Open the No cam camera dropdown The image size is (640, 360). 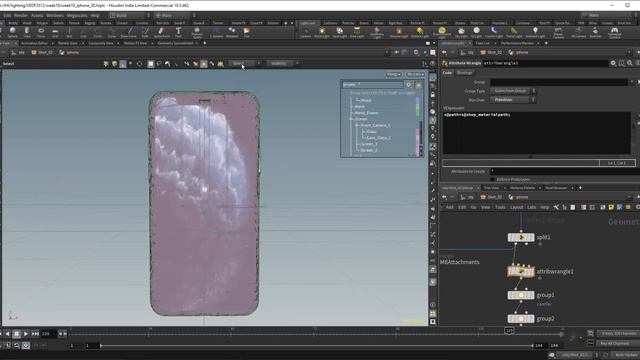416,74
